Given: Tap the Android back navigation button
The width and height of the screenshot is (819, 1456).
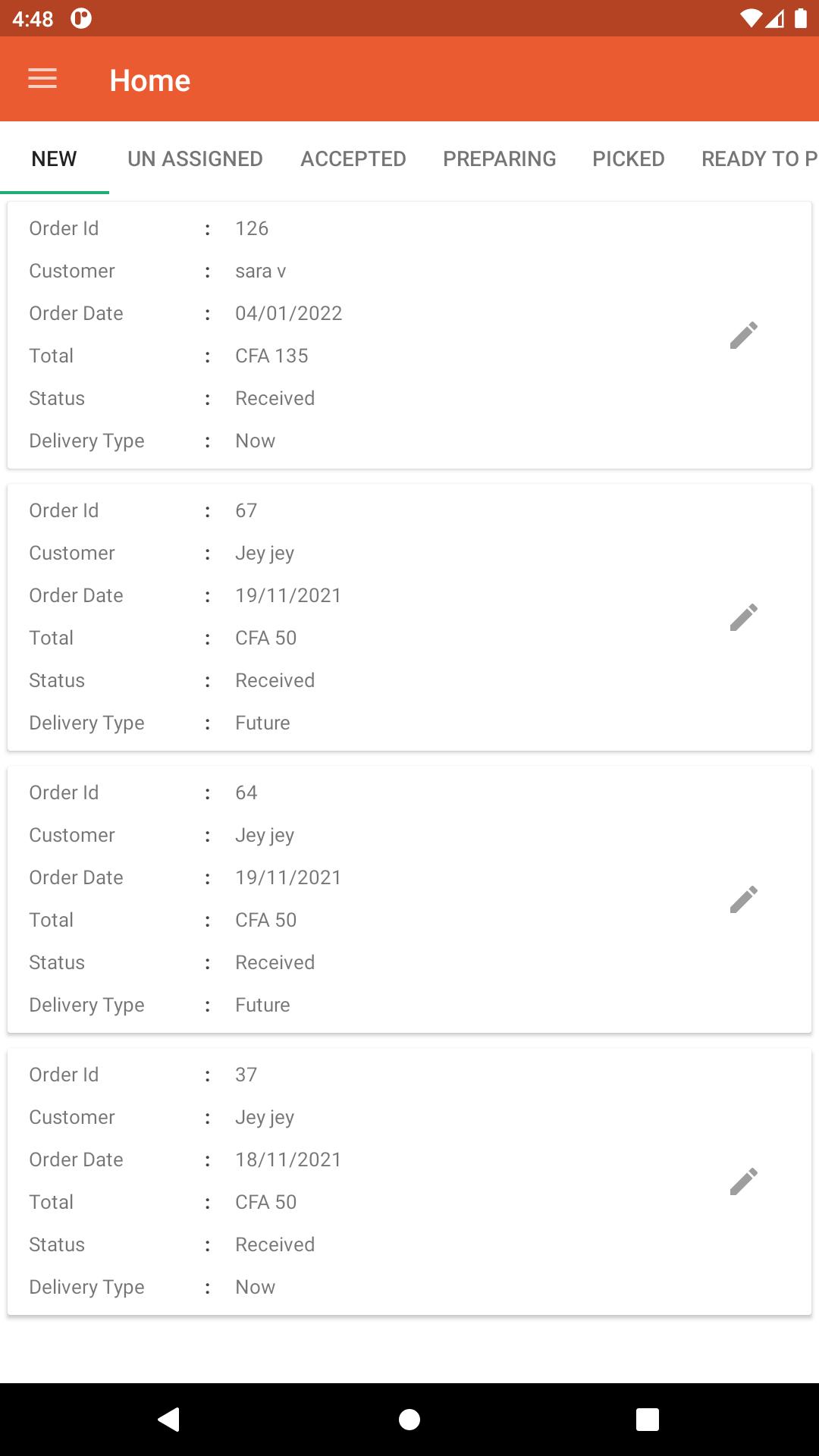Looking at the screenshot, I should [x=168, y=1419].
